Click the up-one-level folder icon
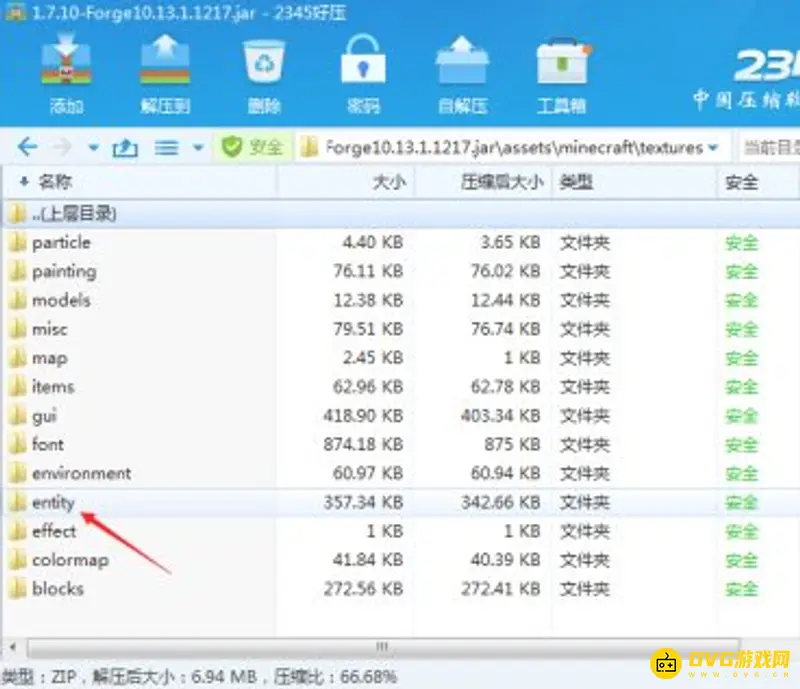The width and height of the screenshot is (800, 689). [125, 148]
